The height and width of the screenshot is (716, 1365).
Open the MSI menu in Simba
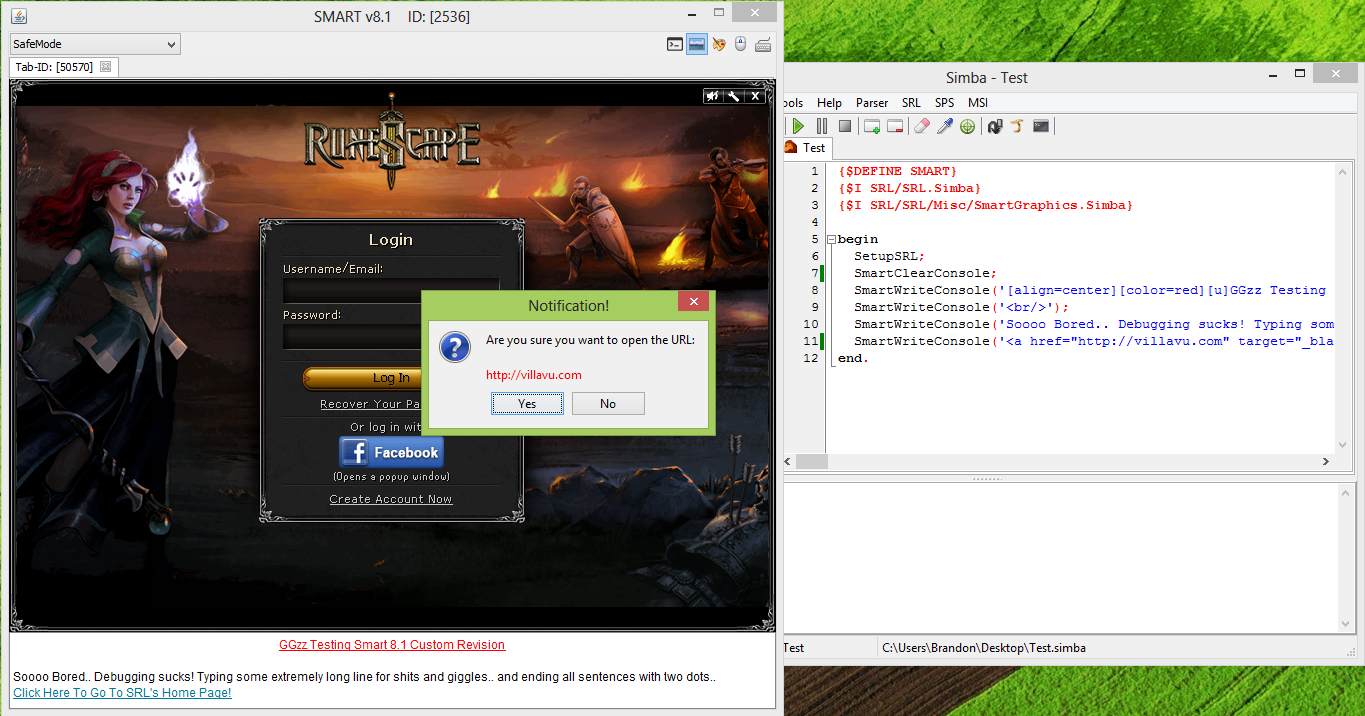(978, 102)
